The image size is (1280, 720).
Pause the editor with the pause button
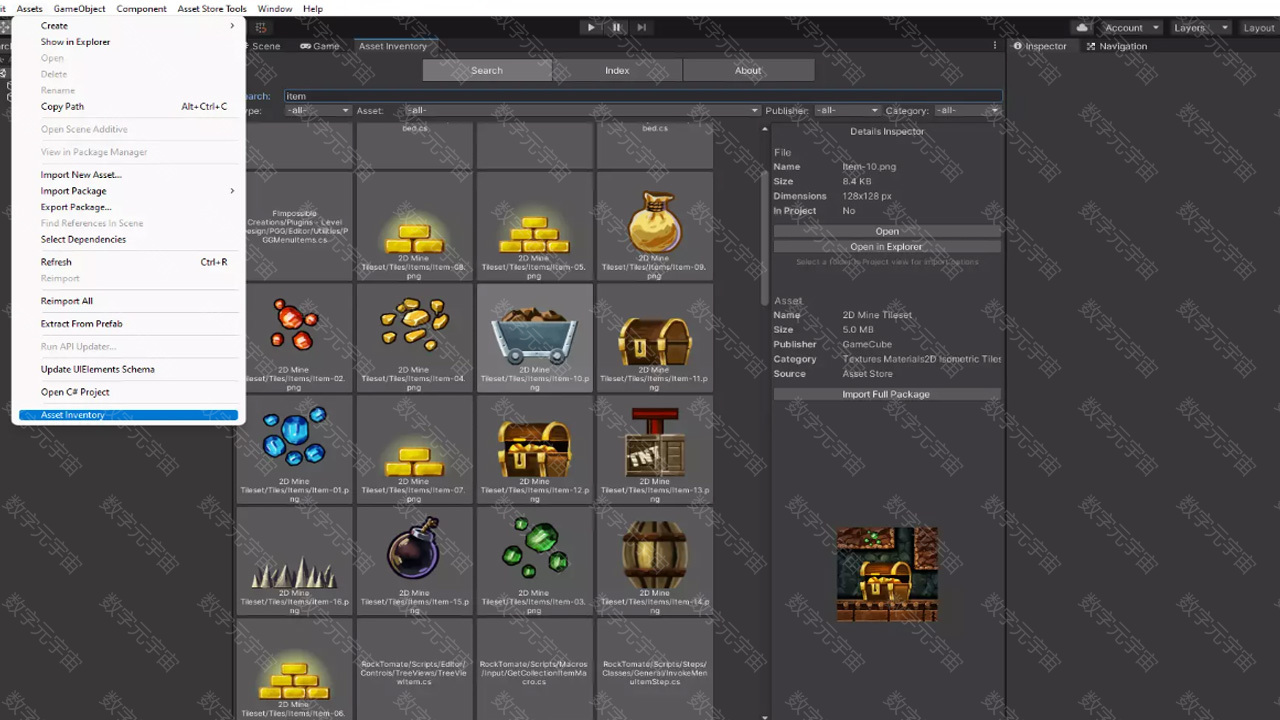coord(616,27)
